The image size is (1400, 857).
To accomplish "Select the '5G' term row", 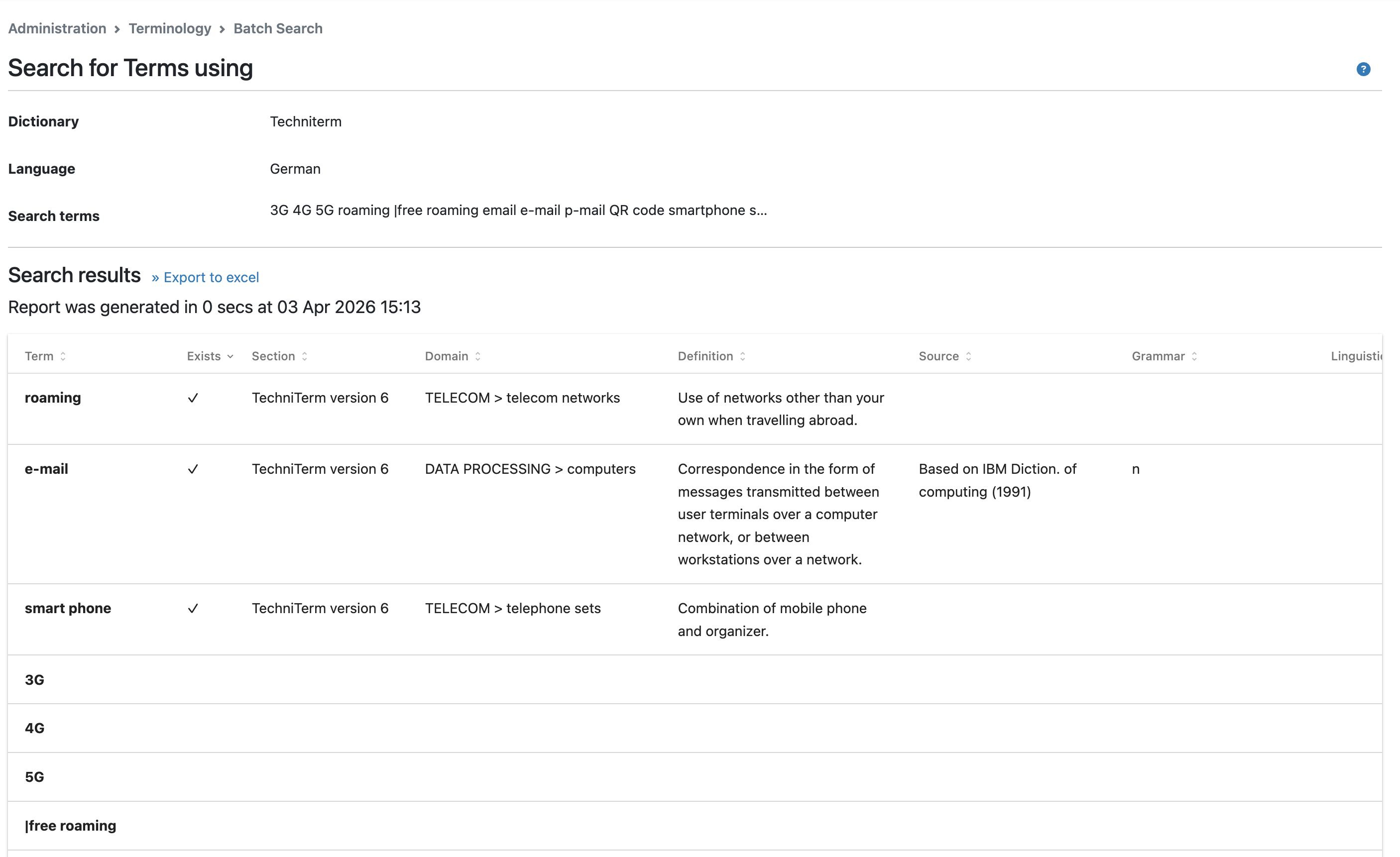I will tap(695, 777).
